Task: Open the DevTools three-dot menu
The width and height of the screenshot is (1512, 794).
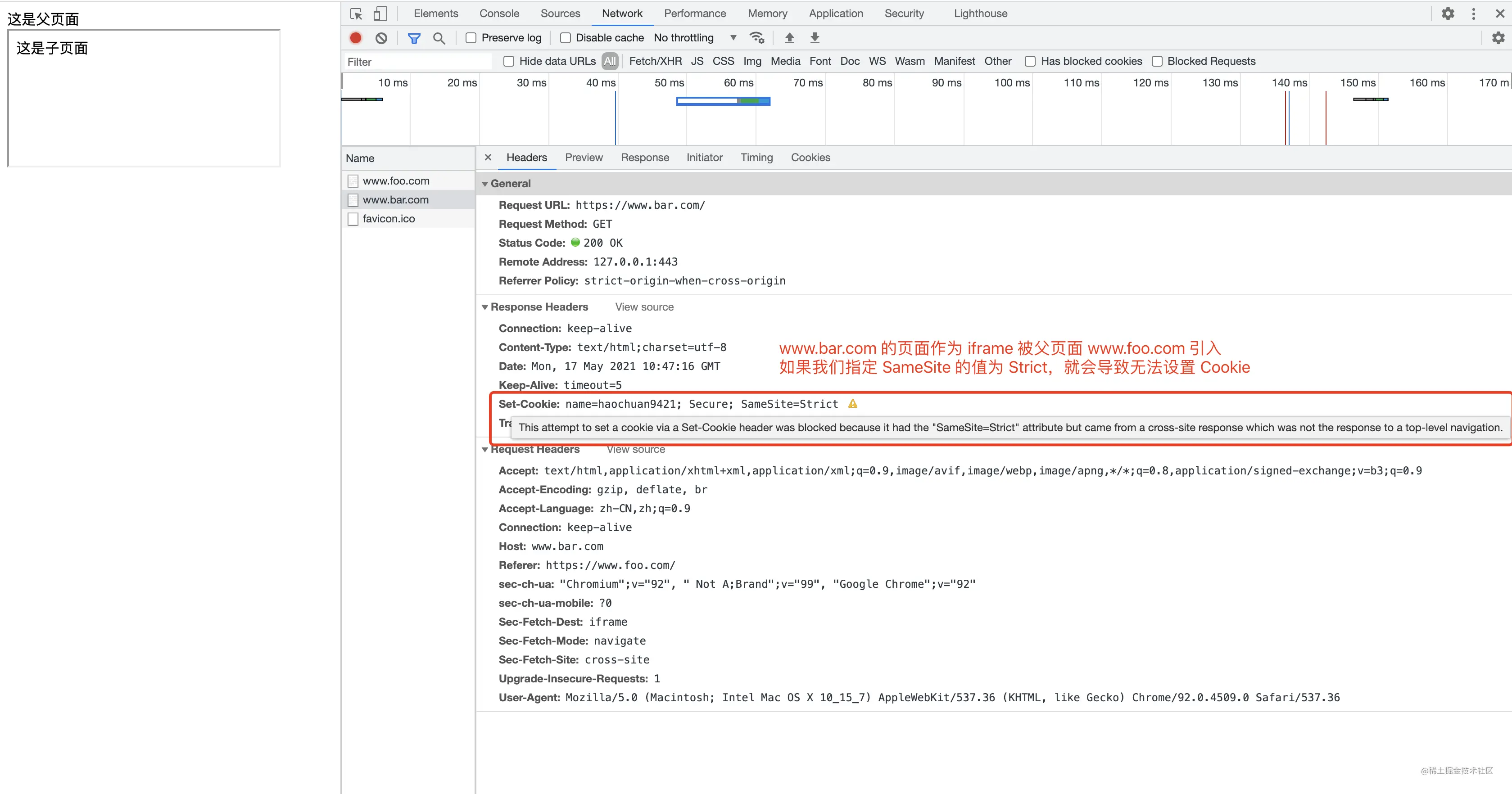Action: (1473, 14)
